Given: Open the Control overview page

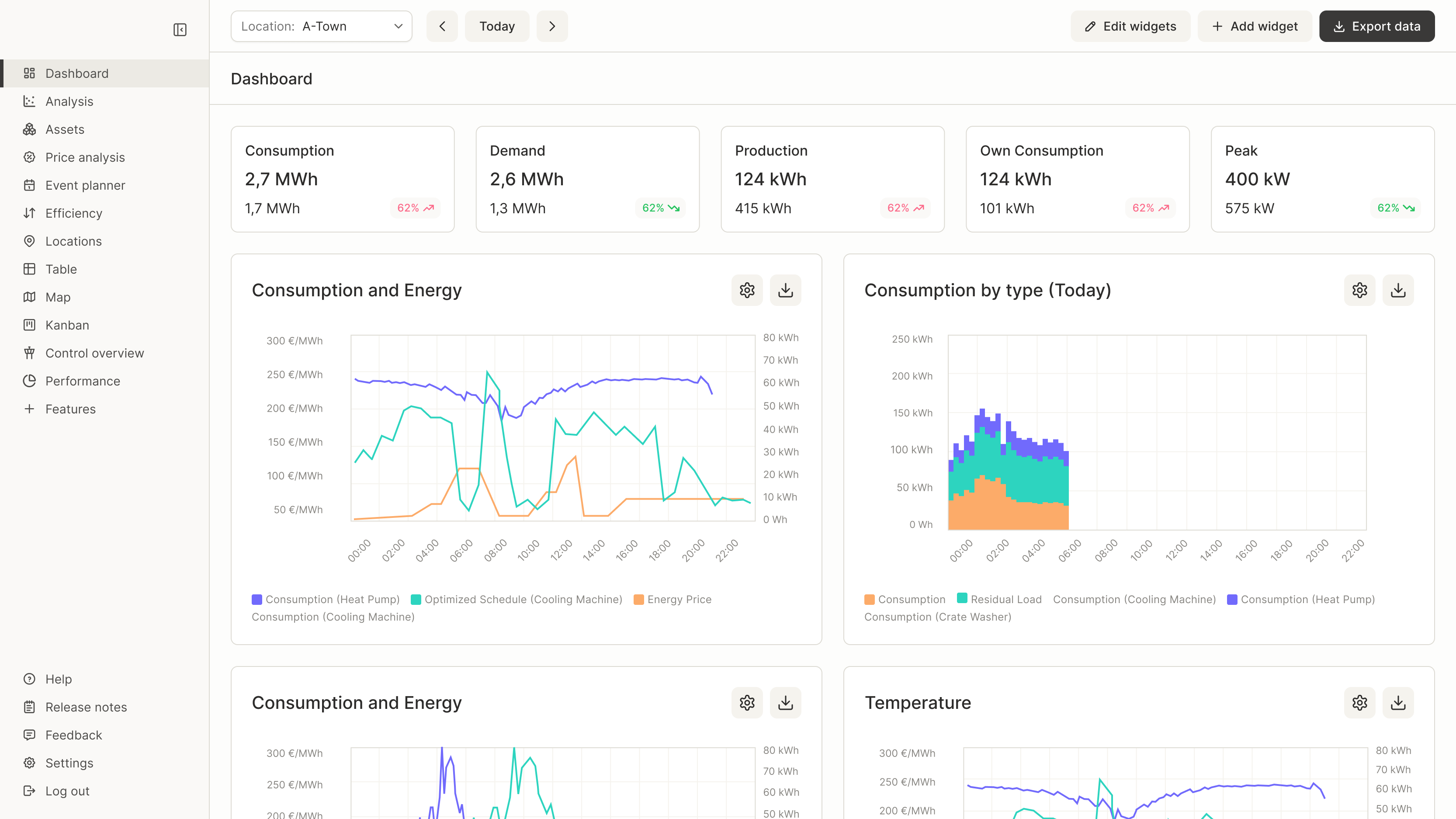Looking at the screenshot, I should (x=94, y=353).
